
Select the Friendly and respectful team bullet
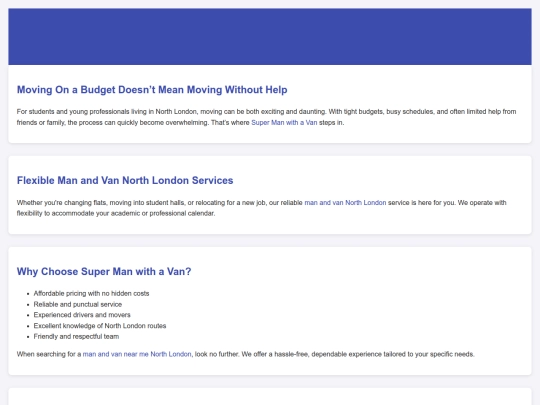[x=76, y=336]
